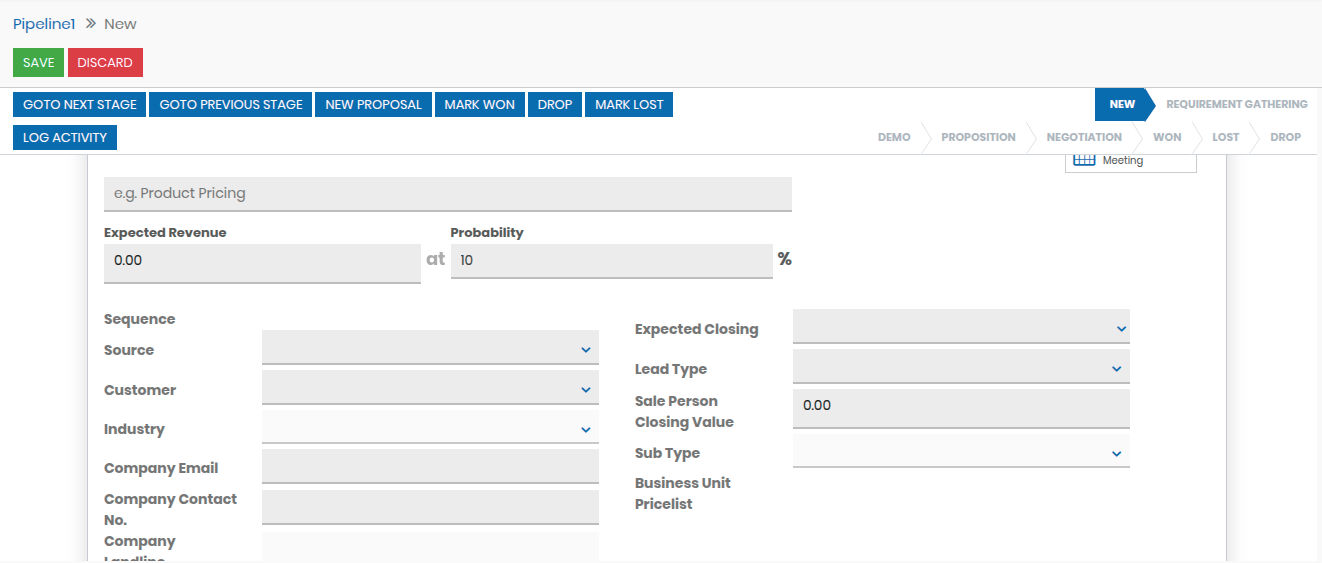Create a New Proposal
This screenshot has width=1322, height=563.
point(373,104)
